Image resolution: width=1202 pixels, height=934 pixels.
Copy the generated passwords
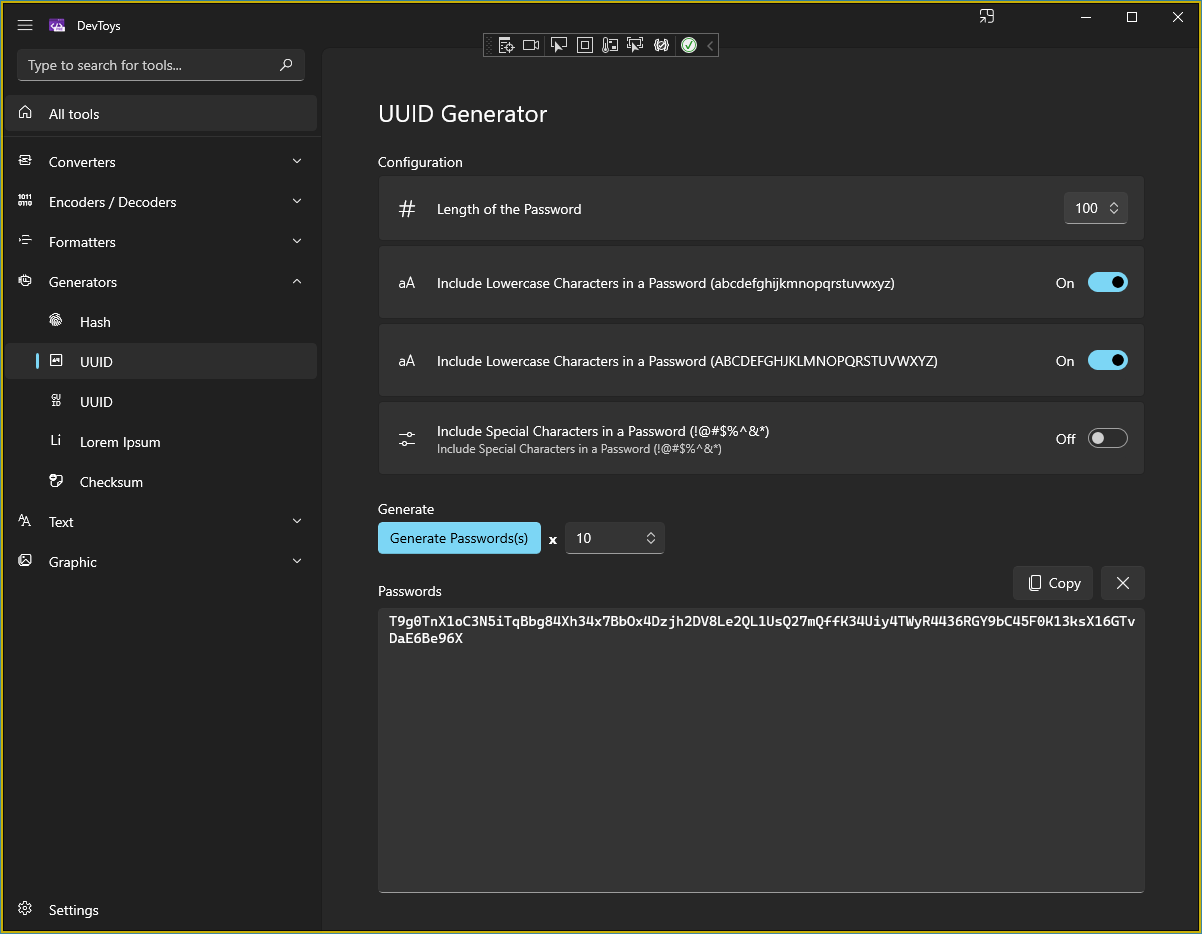coord(1052,582)
